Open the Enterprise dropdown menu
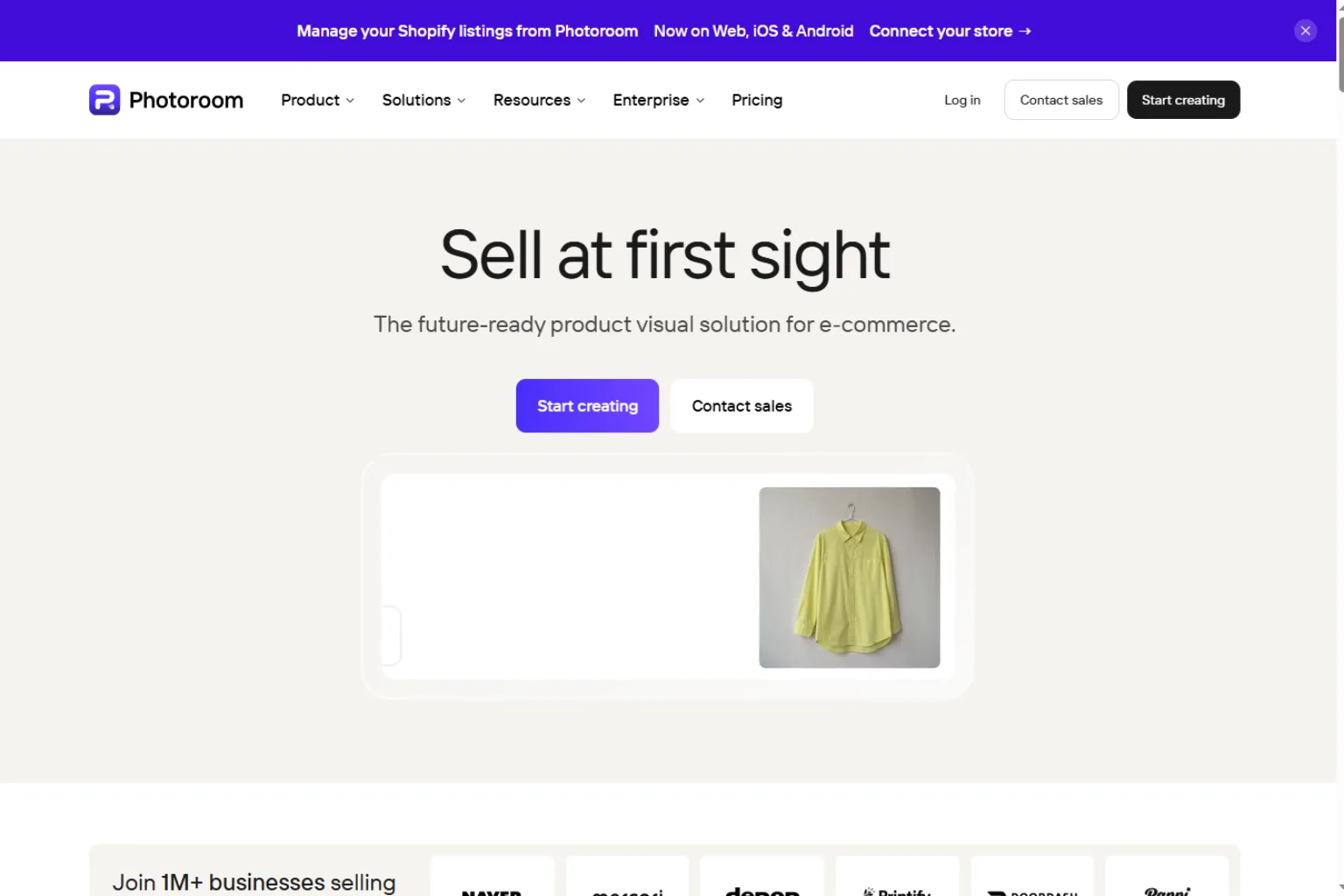 point(659,100)
